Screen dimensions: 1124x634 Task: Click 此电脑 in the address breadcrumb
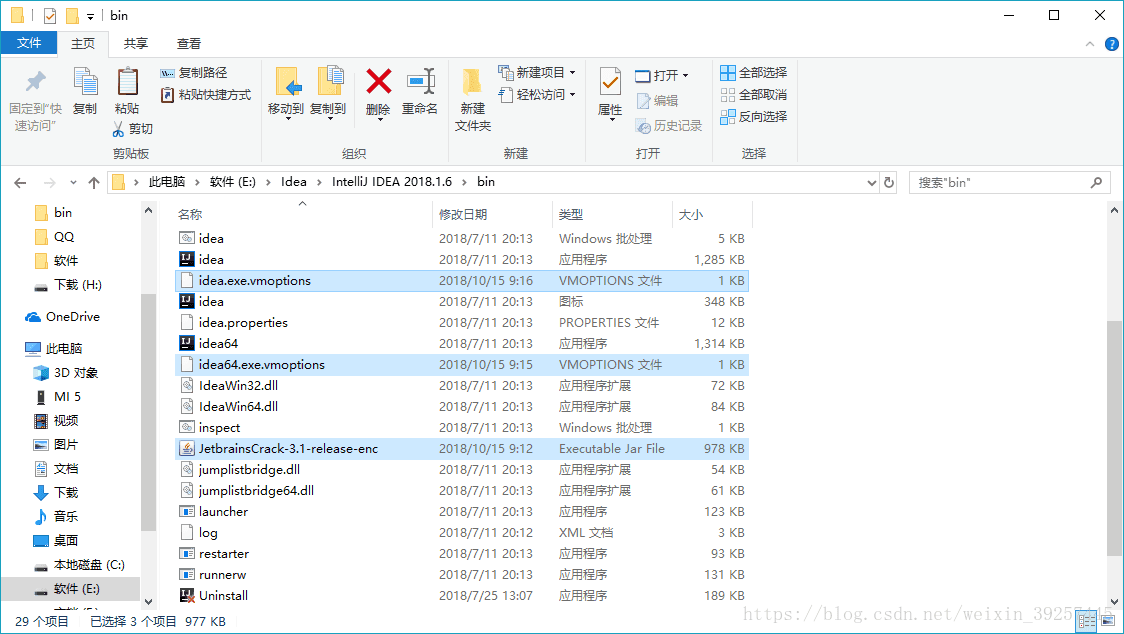166,182
